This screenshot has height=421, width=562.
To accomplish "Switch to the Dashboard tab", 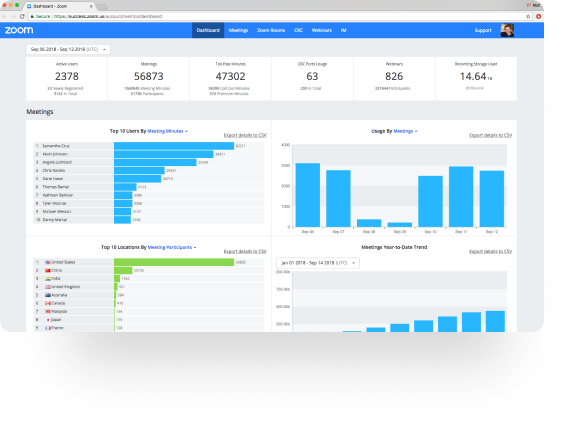I will 208,30.
